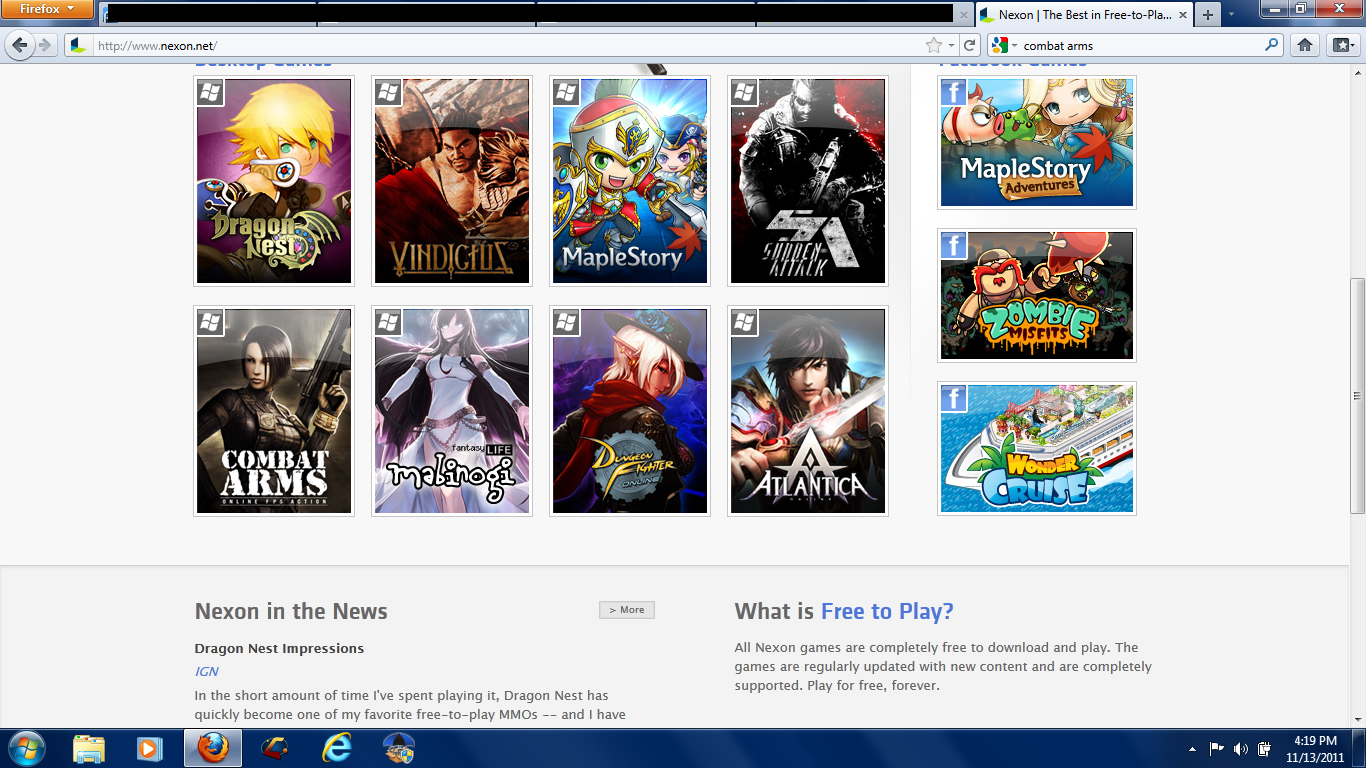Run the search with the magnifier icon
Image resolution: width=1366 pixels, height=768 pixels.
pos(1272,45)
